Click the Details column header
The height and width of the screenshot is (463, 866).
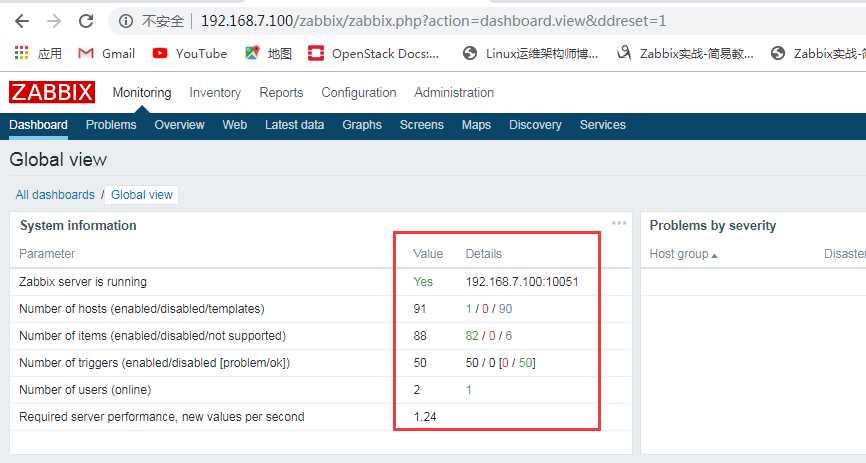tap(484, 254)
